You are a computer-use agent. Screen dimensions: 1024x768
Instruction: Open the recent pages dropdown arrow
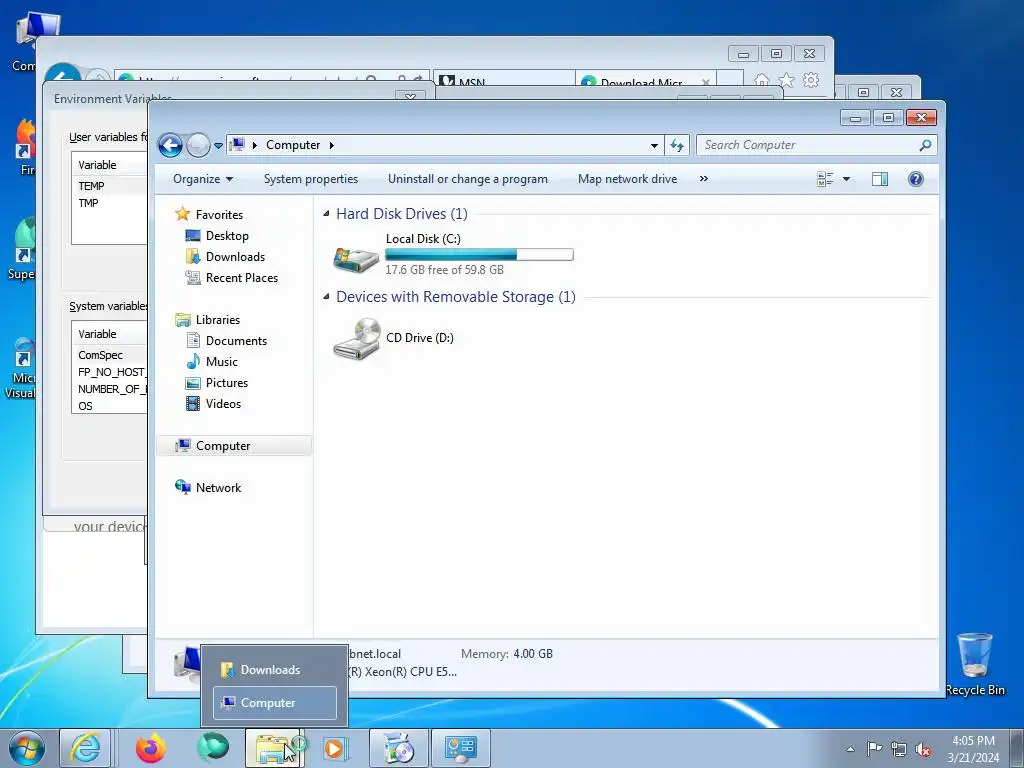218,146
